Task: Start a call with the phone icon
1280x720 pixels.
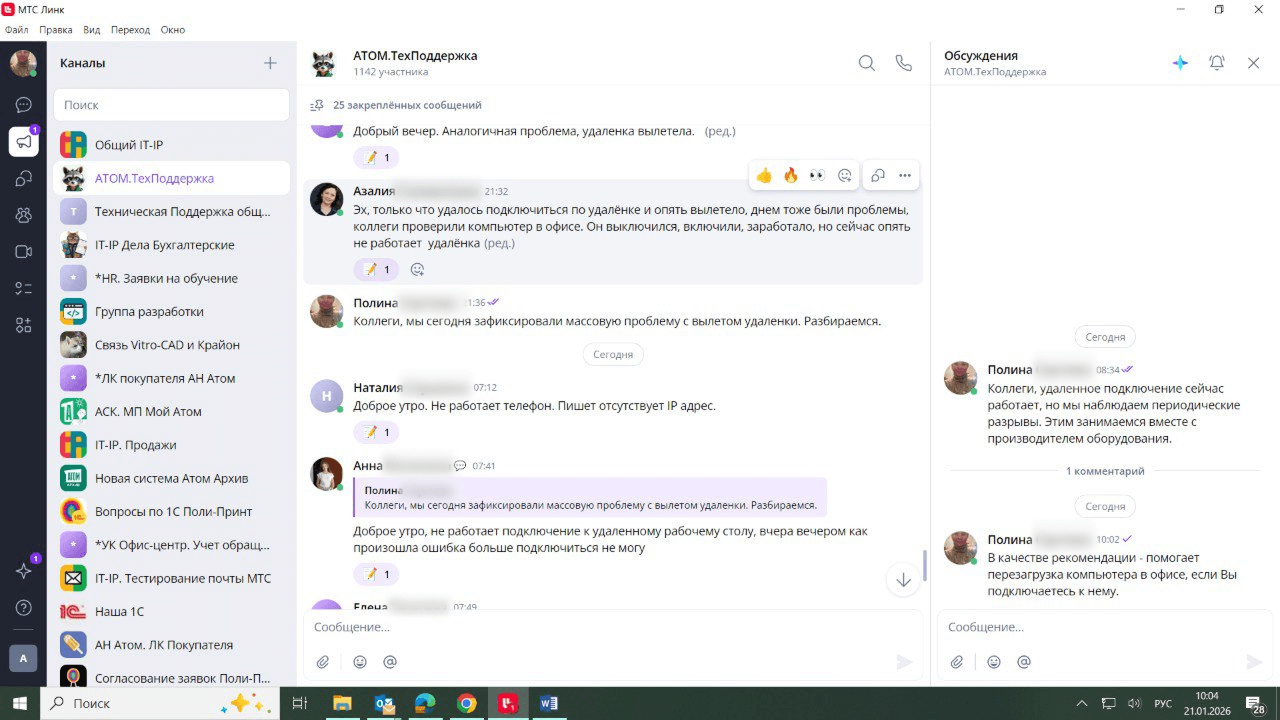Action: point(903,63)
